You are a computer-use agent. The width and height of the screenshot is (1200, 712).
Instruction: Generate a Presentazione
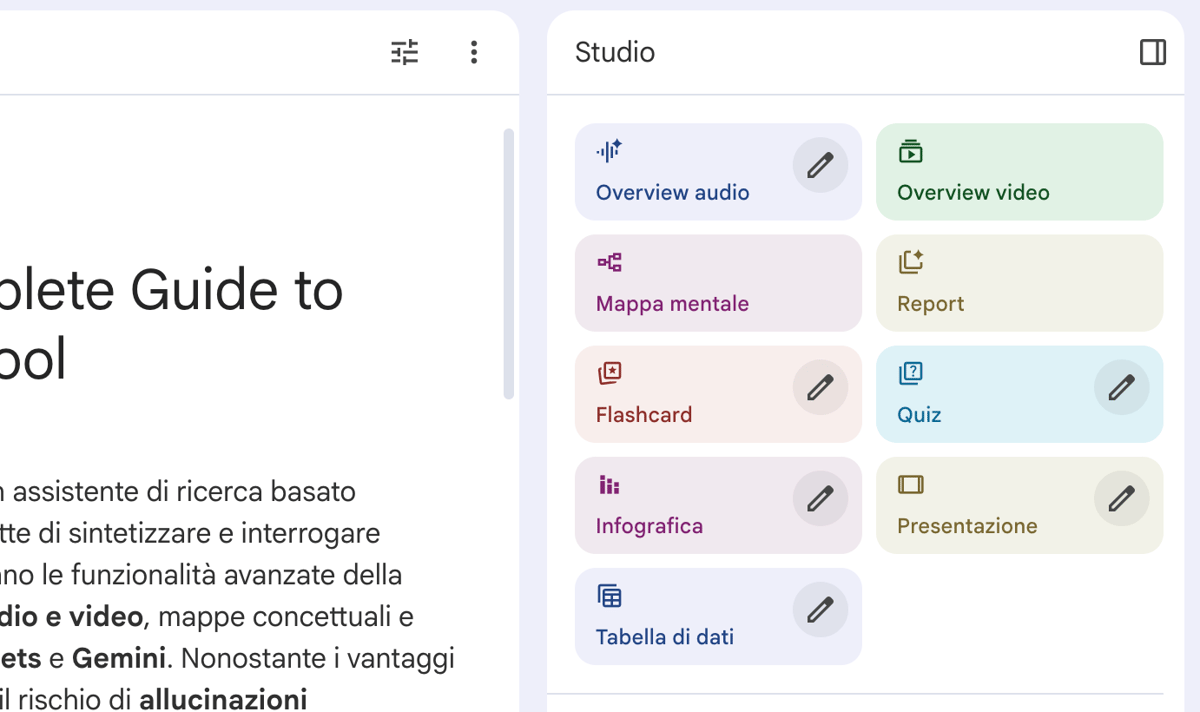tap(966, 525)
